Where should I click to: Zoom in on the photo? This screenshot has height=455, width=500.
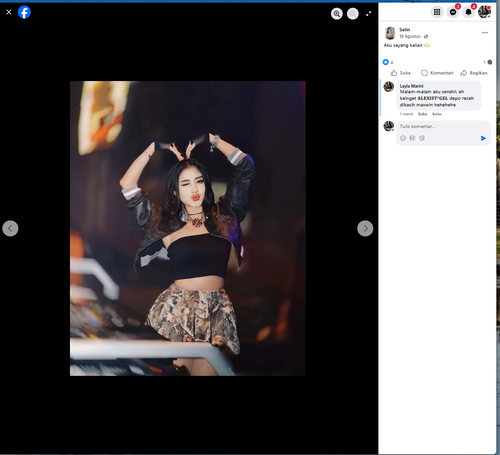[337, 14]
